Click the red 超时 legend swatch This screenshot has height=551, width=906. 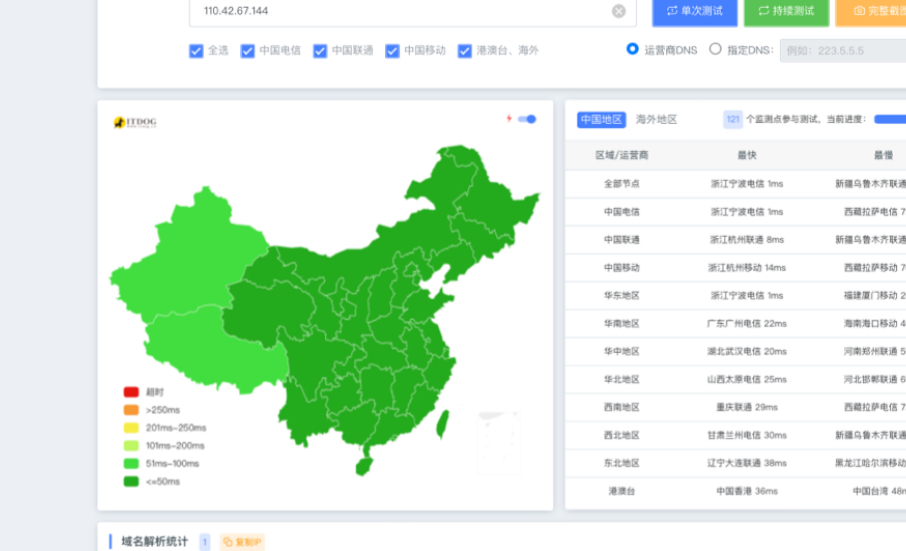point(131,392)
